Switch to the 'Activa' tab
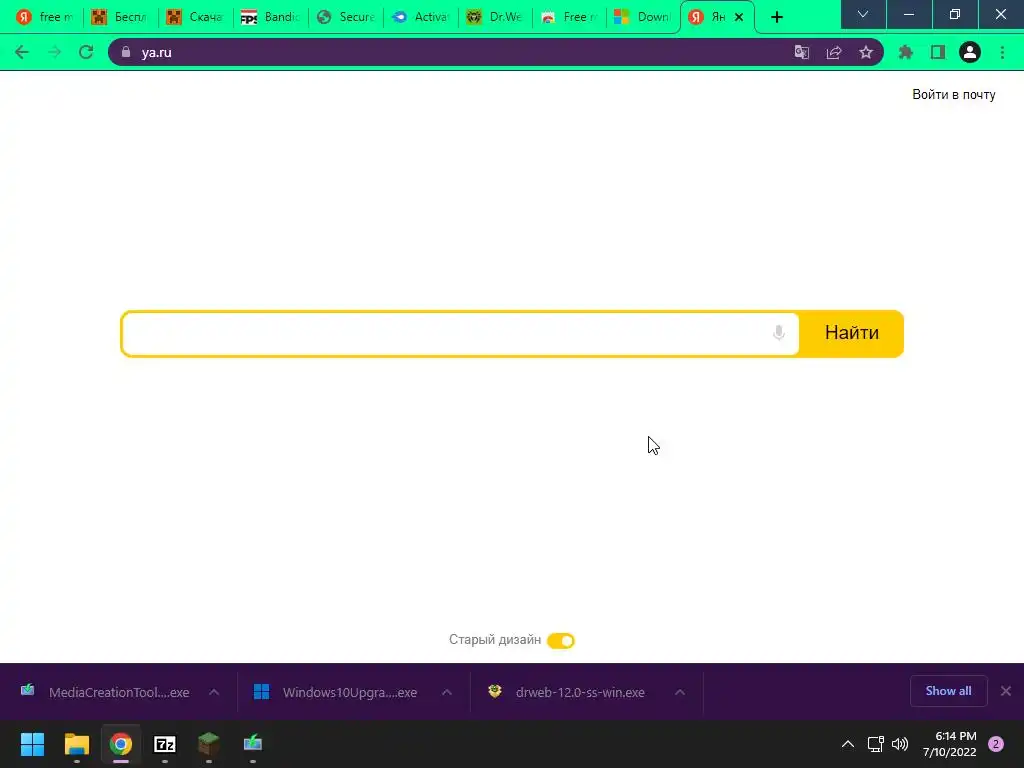This screenshot has height=768, width=1024. pyautogui.click(x=420, y=17)
